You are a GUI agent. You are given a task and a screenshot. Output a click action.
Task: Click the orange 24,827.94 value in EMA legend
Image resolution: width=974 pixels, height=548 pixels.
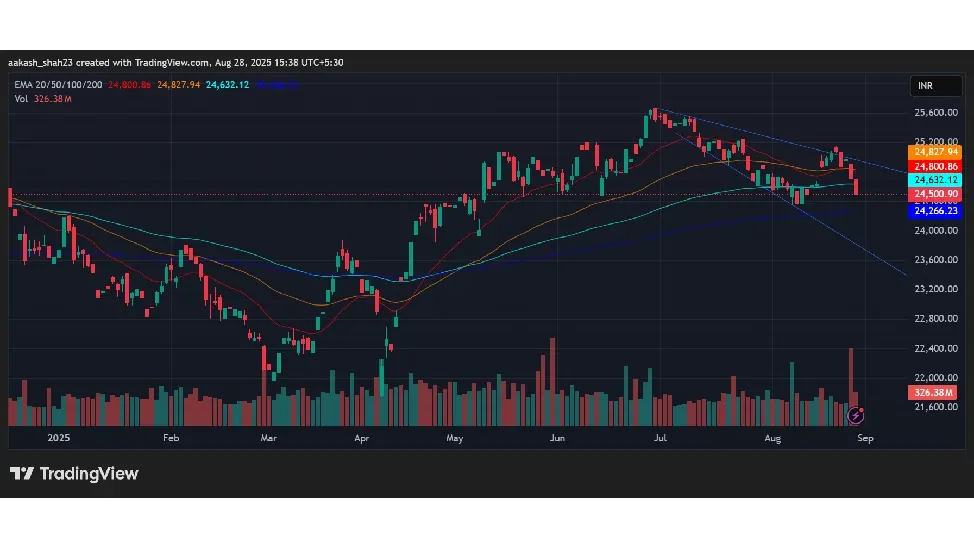[x=178, y=84]
